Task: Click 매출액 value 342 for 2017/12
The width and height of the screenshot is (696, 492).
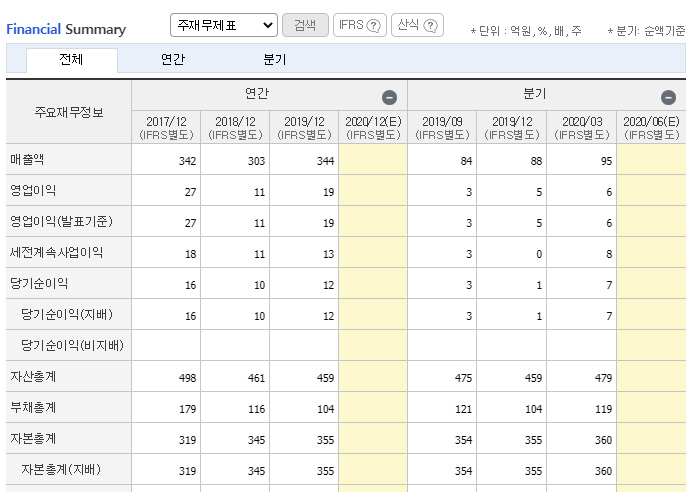Action: coord(187,161)
